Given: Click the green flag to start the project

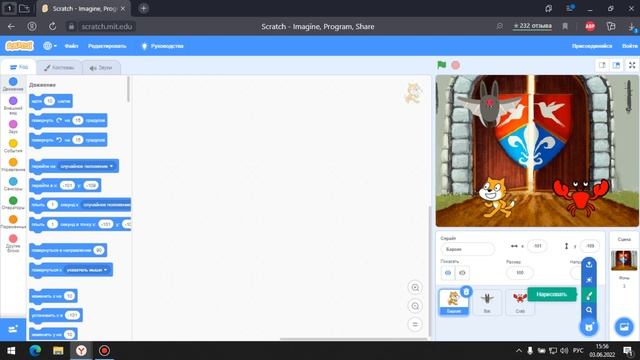Looking at the screenshot, I should 442,65.
